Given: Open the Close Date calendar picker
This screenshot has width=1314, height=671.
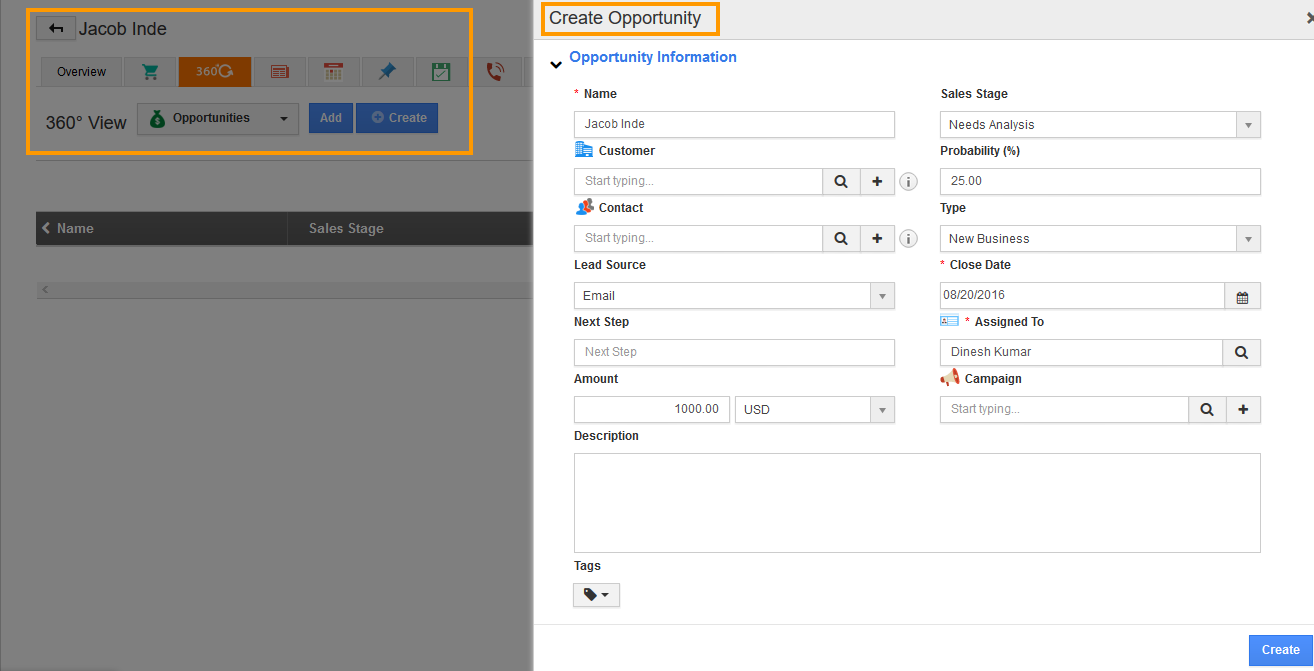Looking at the screenshot, I should click(1242, 296).
